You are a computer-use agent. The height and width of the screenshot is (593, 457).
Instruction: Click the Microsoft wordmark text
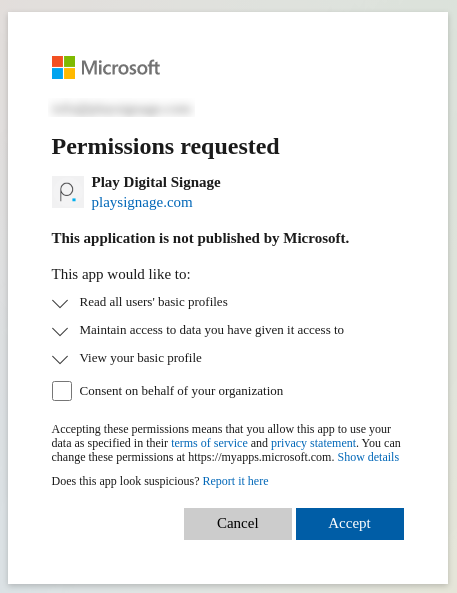coord(120,68)
